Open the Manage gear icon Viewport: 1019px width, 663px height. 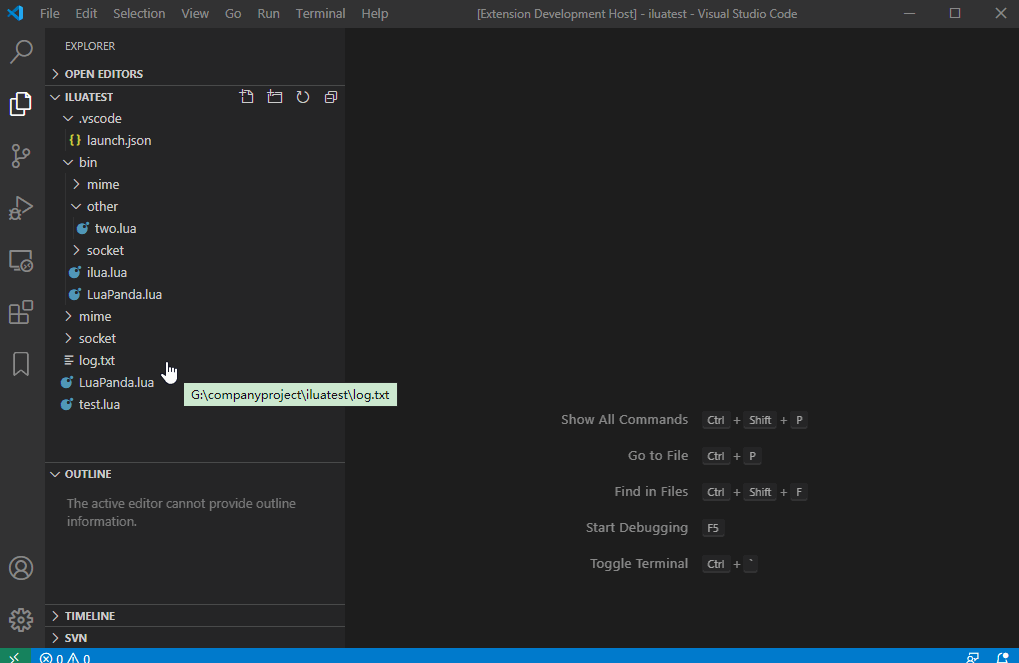coord(21,620)
